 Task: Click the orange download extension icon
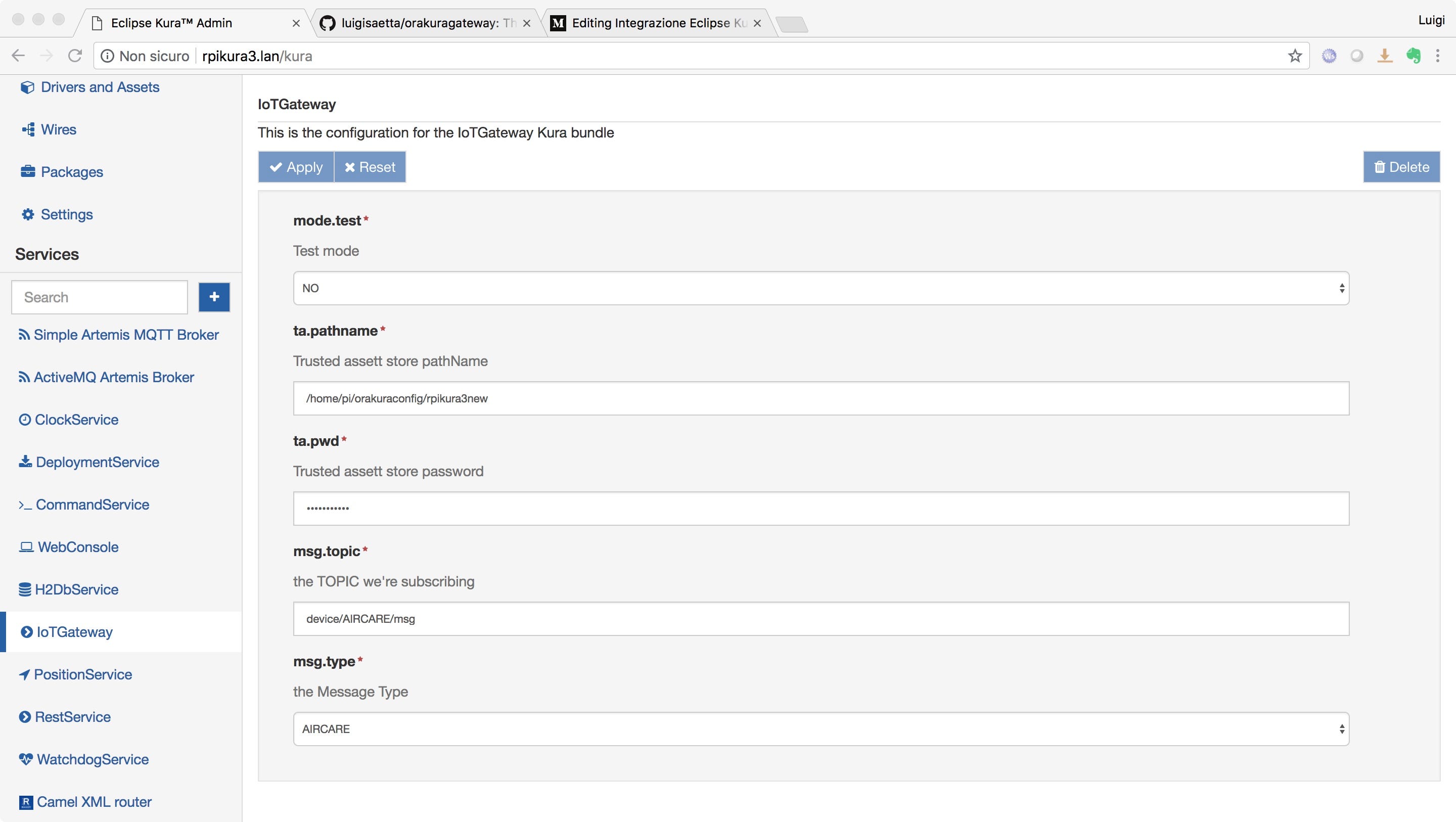1385,56
